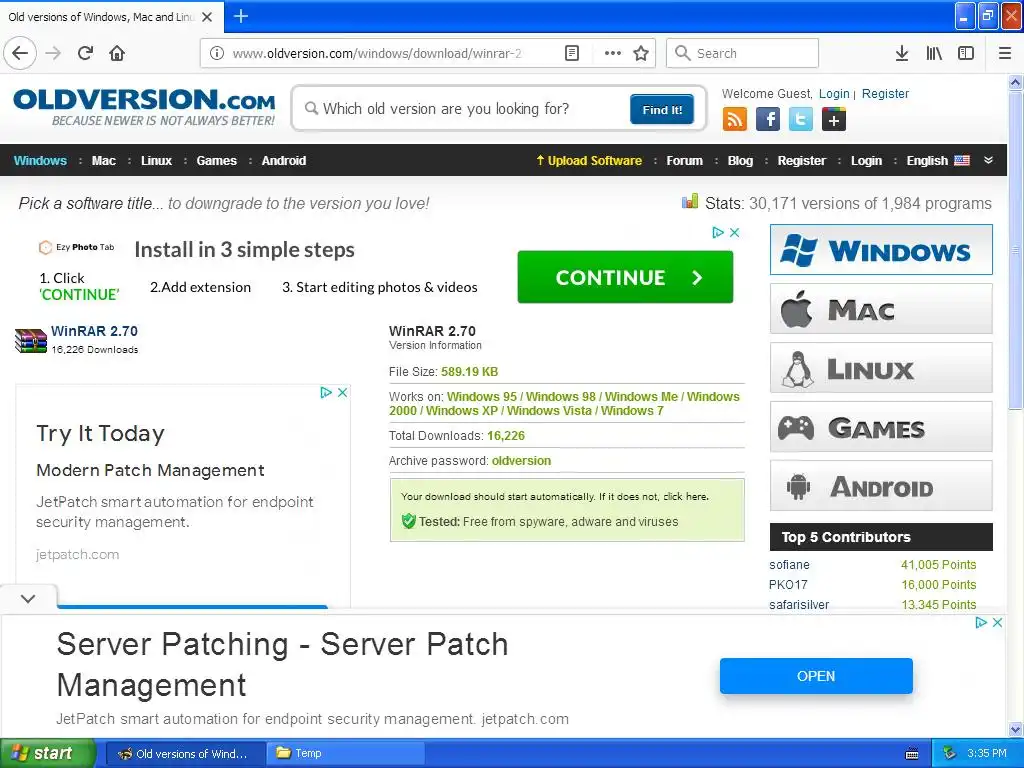Go back with the browser back arrow
1024x768 pixels.
click(x=20, y=53)
